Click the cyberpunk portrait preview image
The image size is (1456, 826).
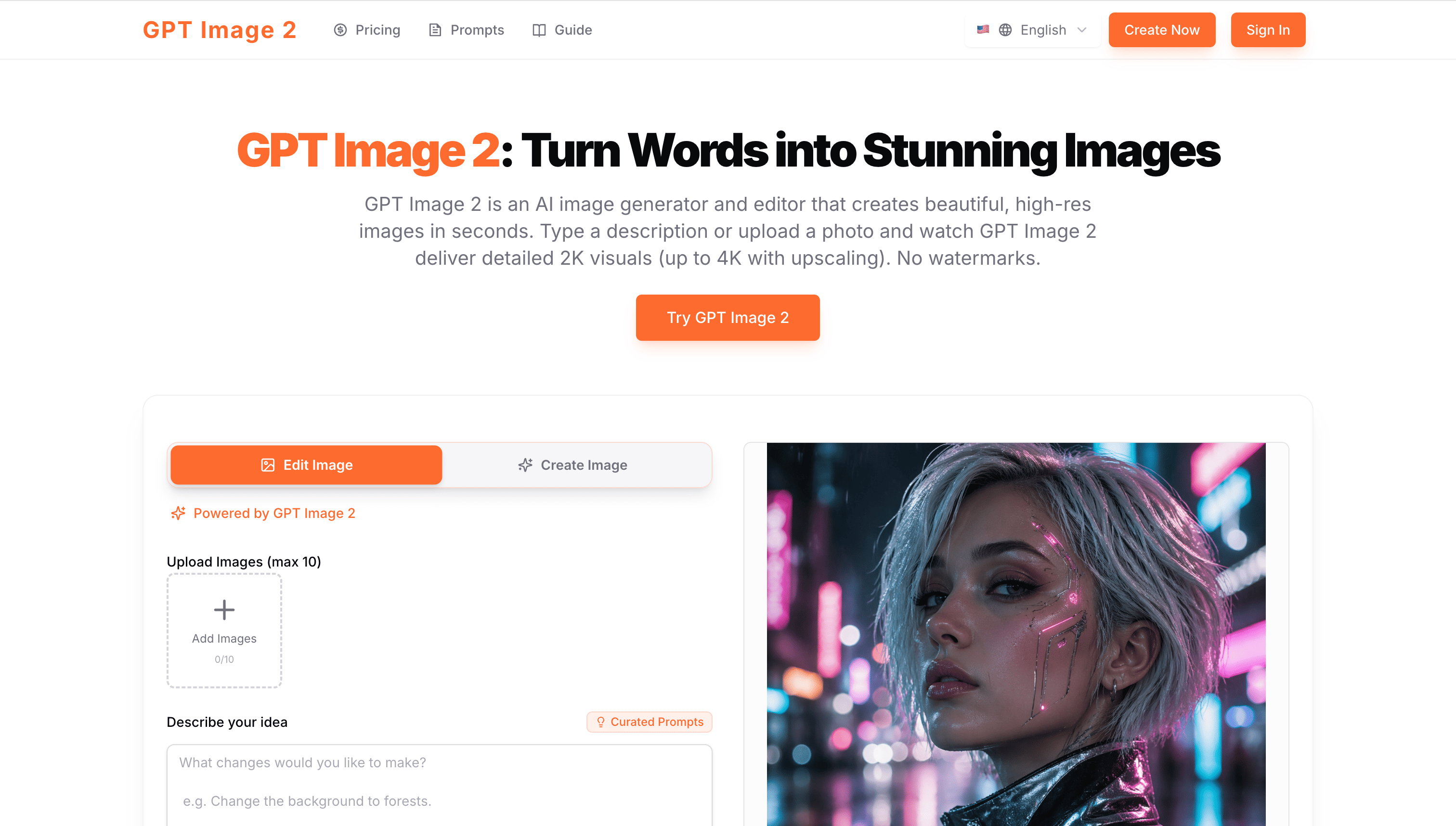[x=1015, y=634]
